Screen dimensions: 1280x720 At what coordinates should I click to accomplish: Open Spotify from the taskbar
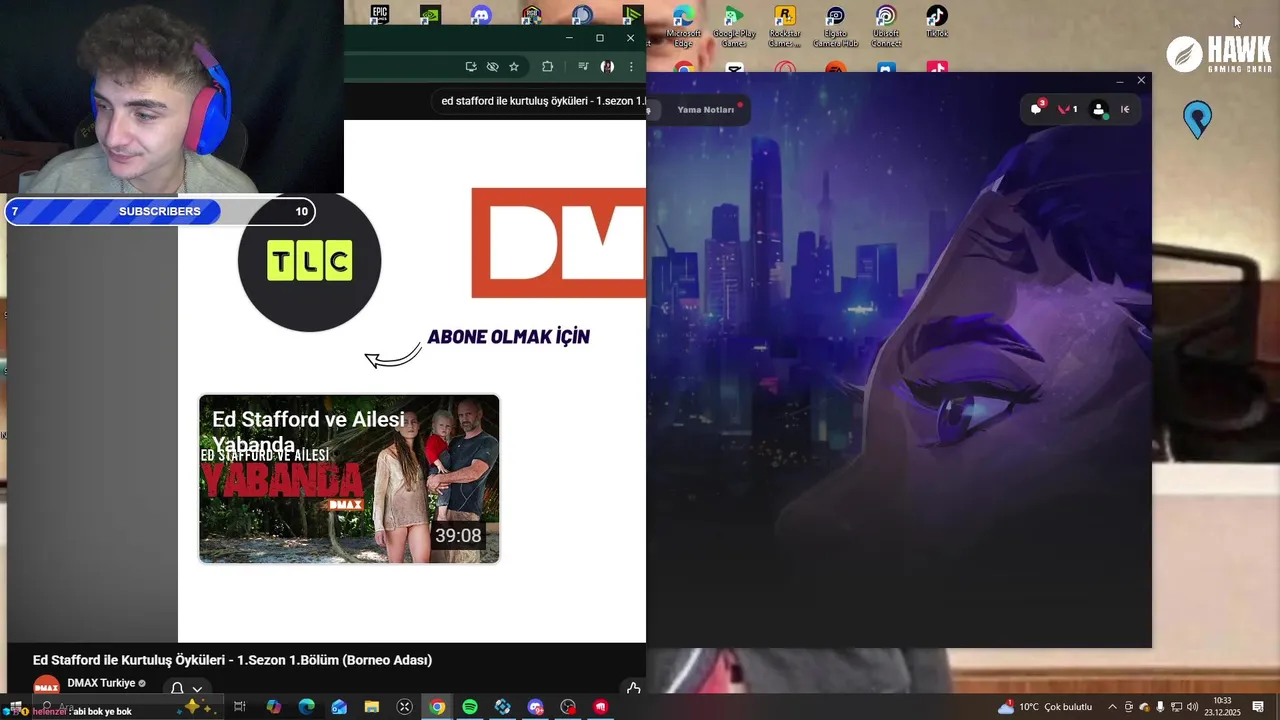pyautogui.click(x=470, y=707)
